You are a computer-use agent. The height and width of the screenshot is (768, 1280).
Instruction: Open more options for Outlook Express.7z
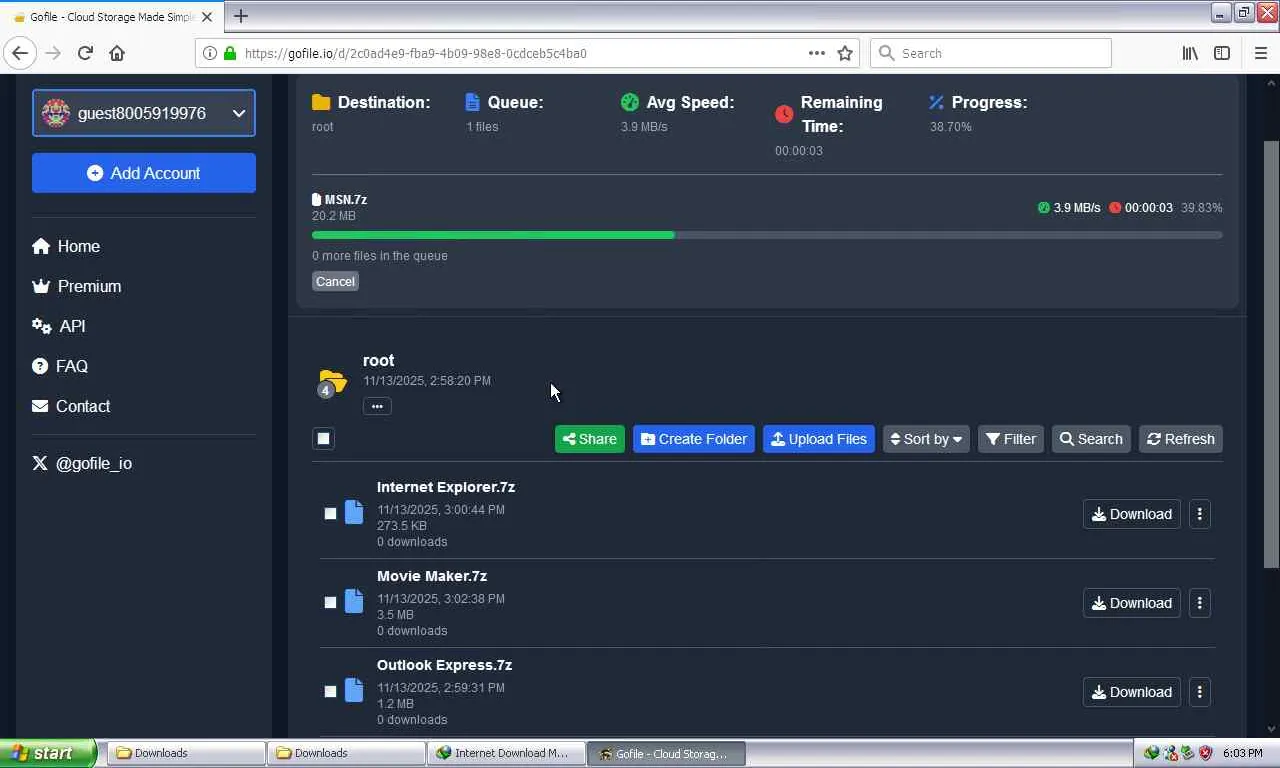point(1199,692)
